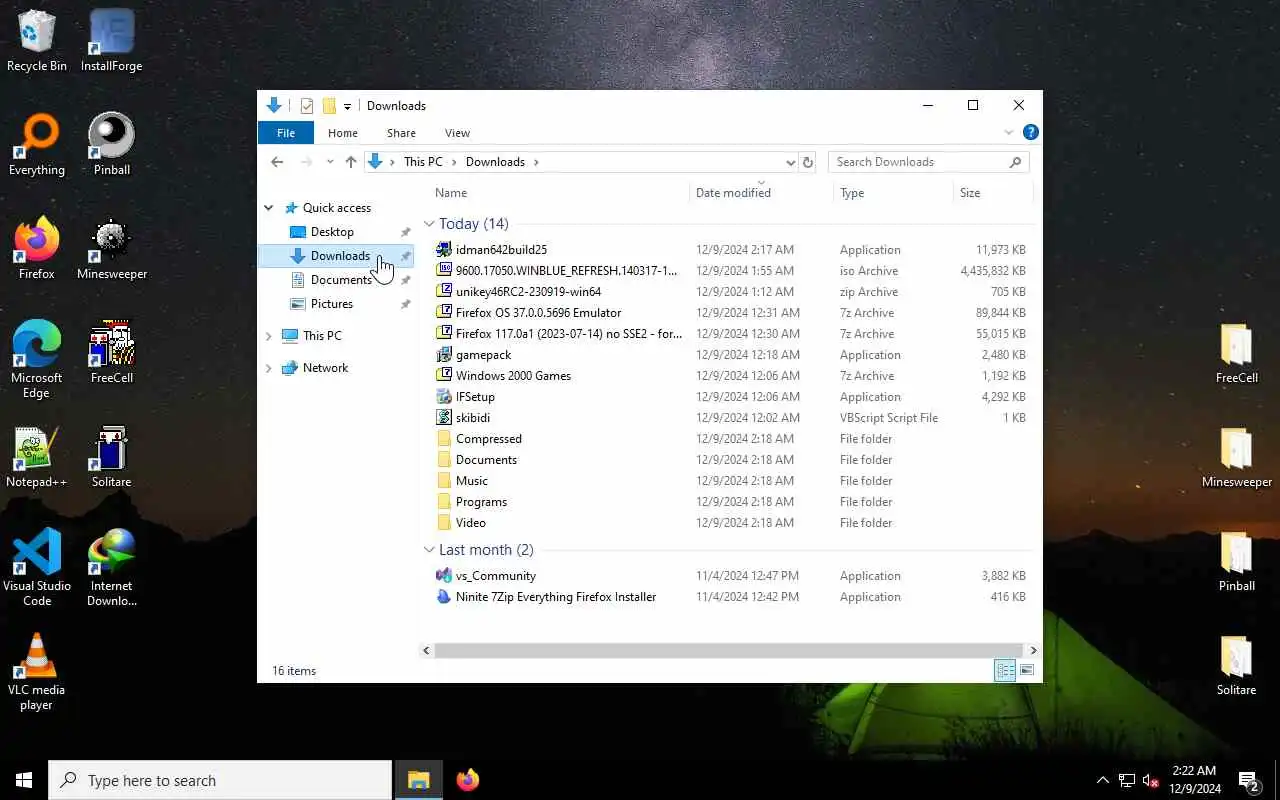
Task: Collapse the Last month (2) group
Action: [x=429, y=550]
